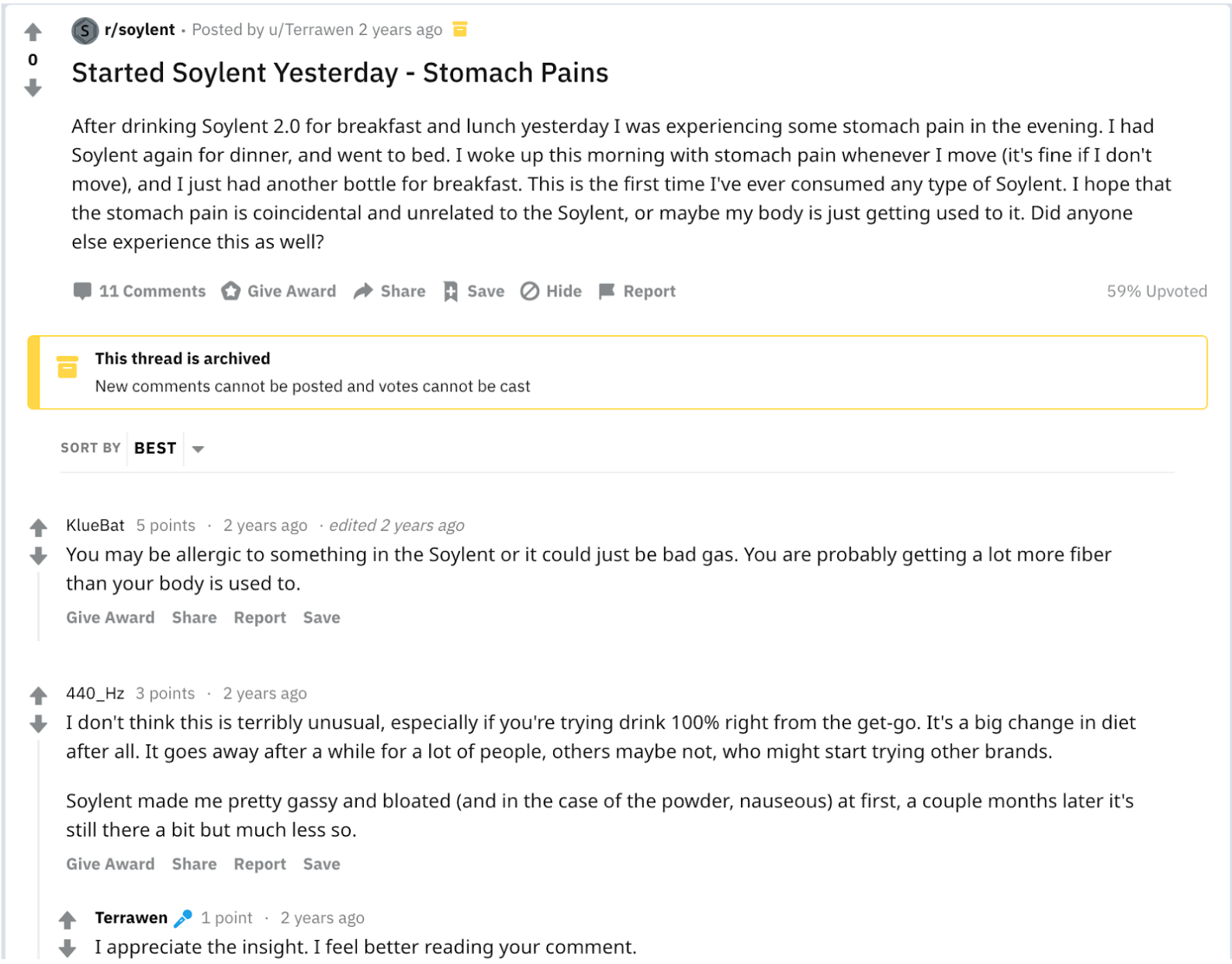Image resolution: width=1232 pixels, height=964 pixels.
Task: Open the 11 Comments link
Action: (x=140, y=291)
